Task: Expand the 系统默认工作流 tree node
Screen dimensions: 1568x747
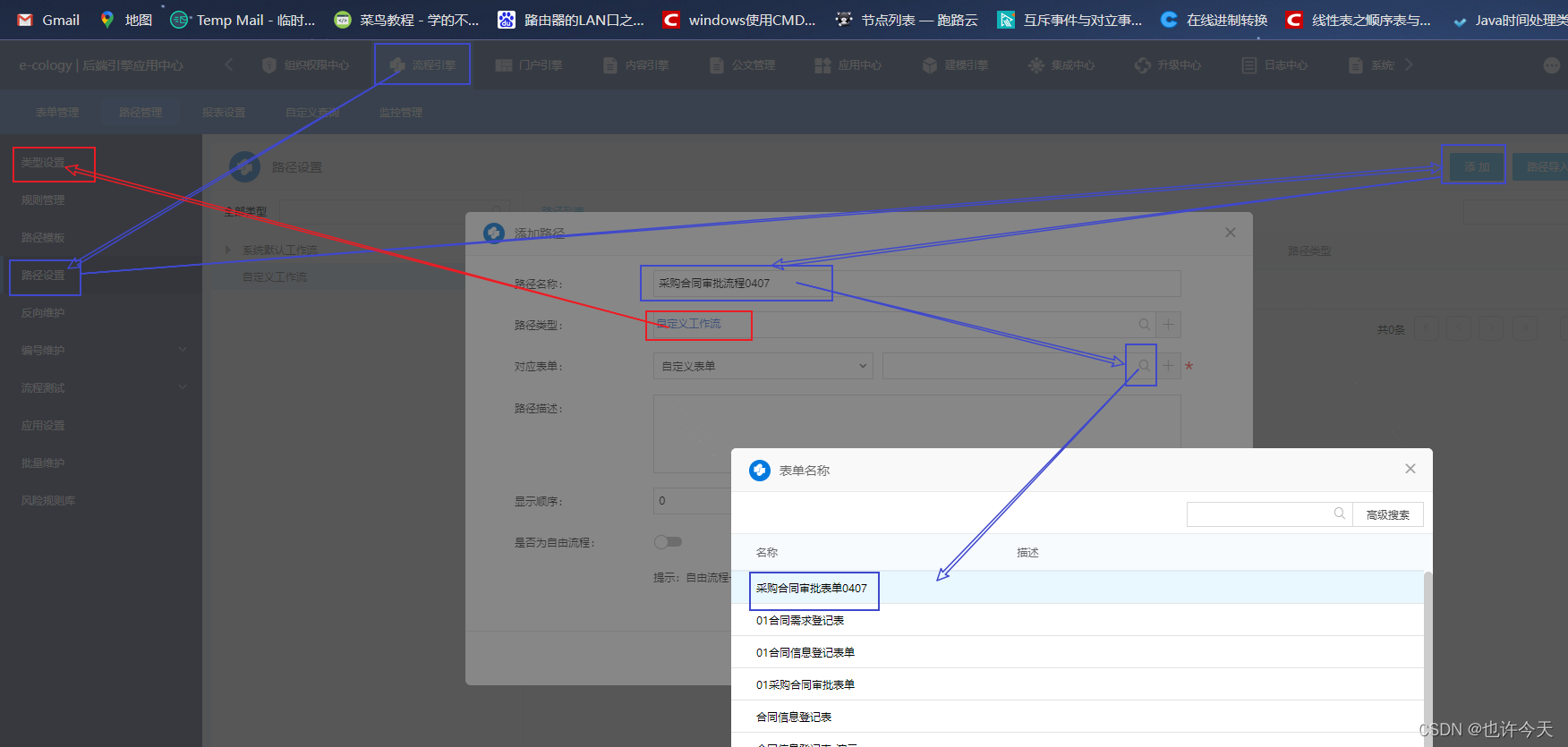Action: (x=228, y=250)
